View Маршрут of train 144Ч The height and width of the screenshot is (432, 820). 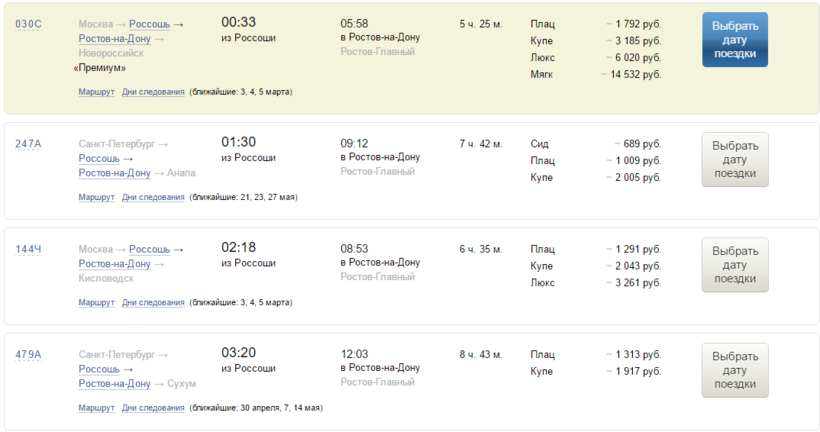[x=96, y=302]
